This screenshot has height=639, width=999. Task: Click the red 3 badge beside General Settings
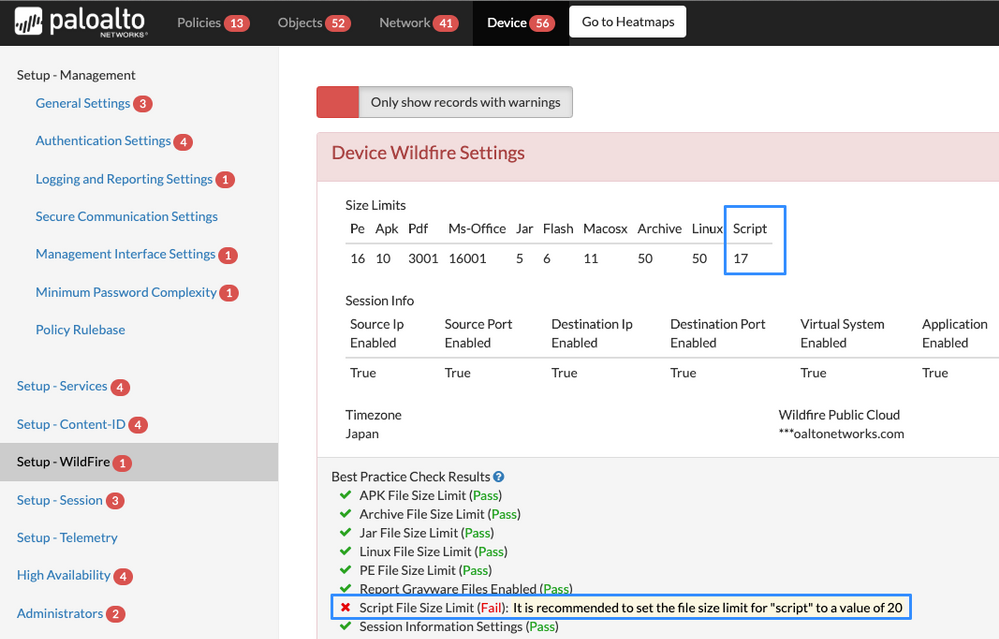click(x=143, y=104)
